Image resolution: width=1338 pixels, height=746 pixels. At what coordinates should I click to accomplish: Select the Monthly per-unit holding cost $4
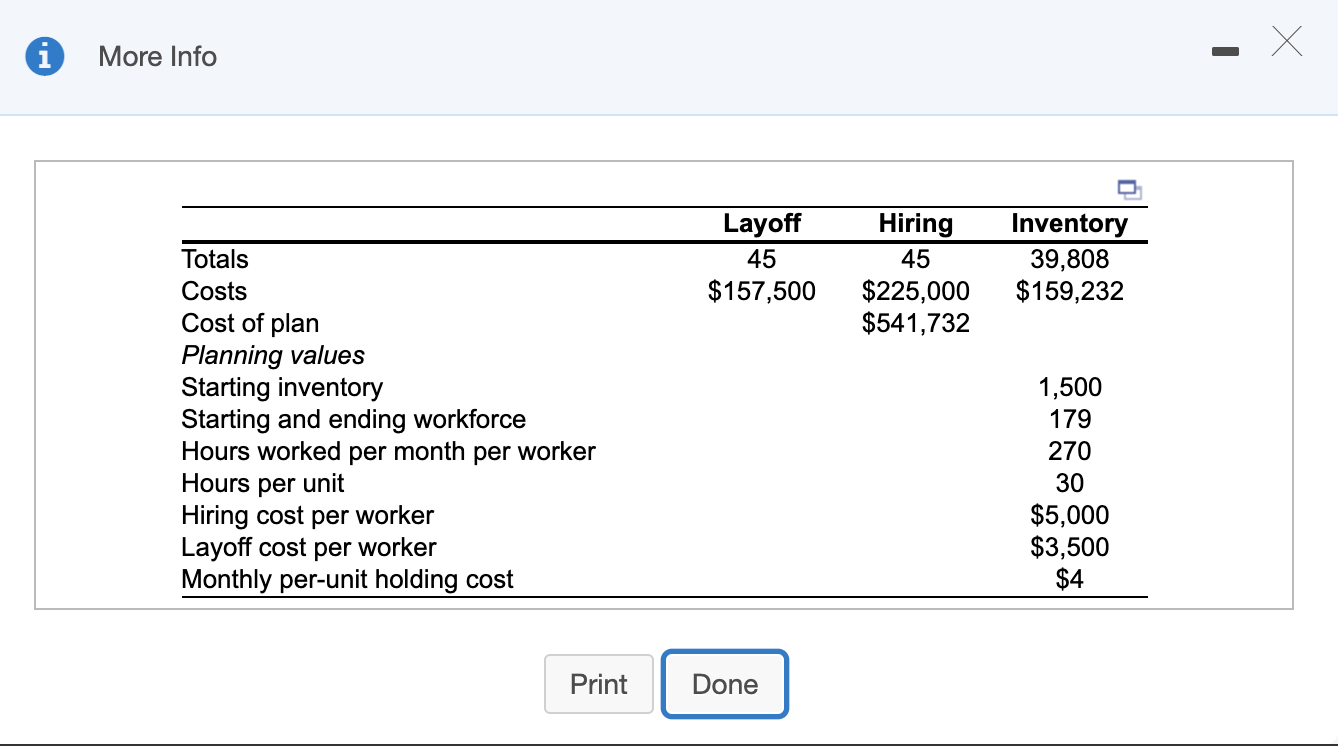pyautogui.click(x=1069, y=579)
